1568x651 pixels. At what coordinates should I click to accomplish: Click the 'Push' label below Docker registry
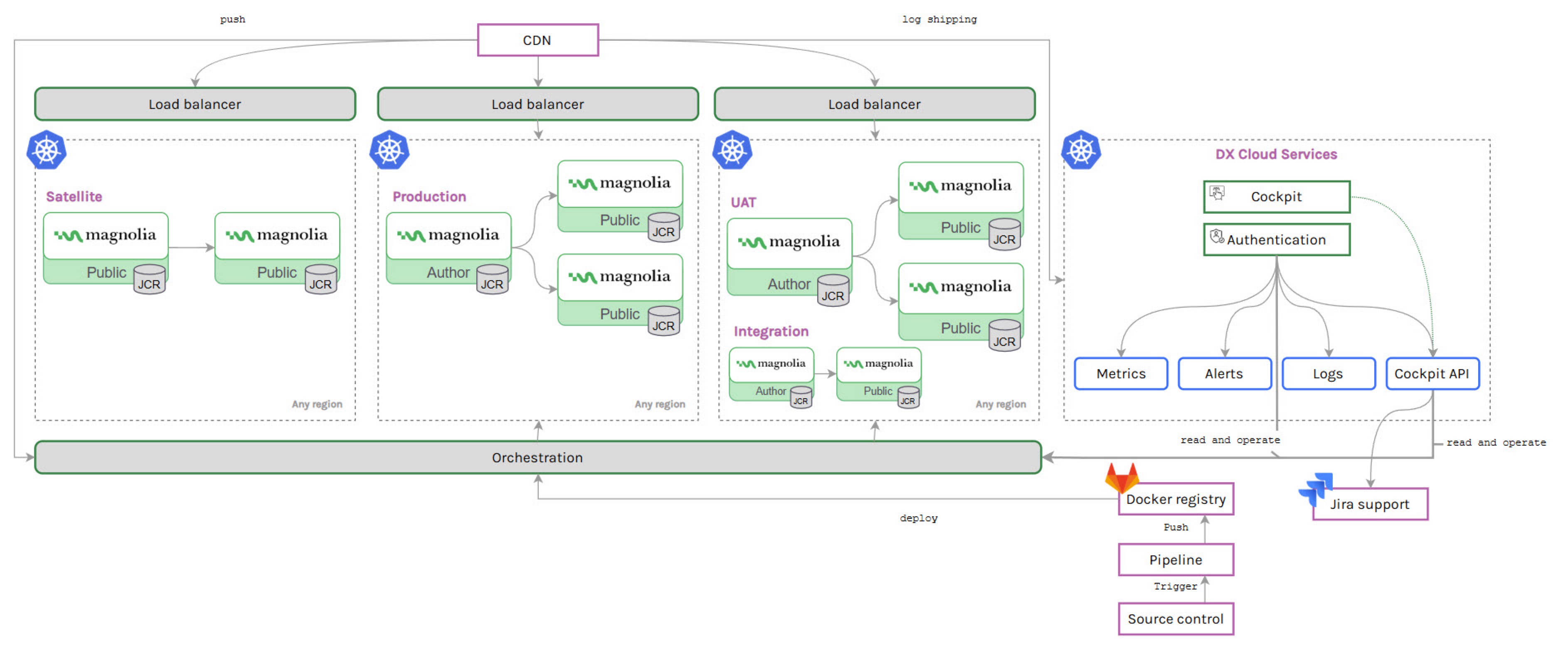[x=1176, y=528]
